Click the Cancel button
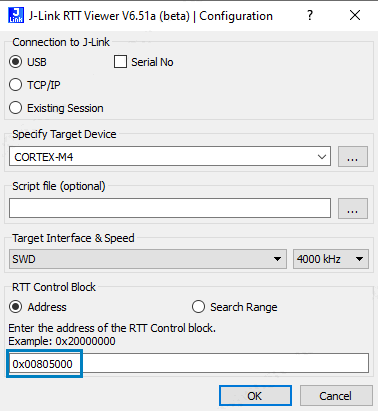The width and height of the screenshot is (378, 411). coord(336,396)
